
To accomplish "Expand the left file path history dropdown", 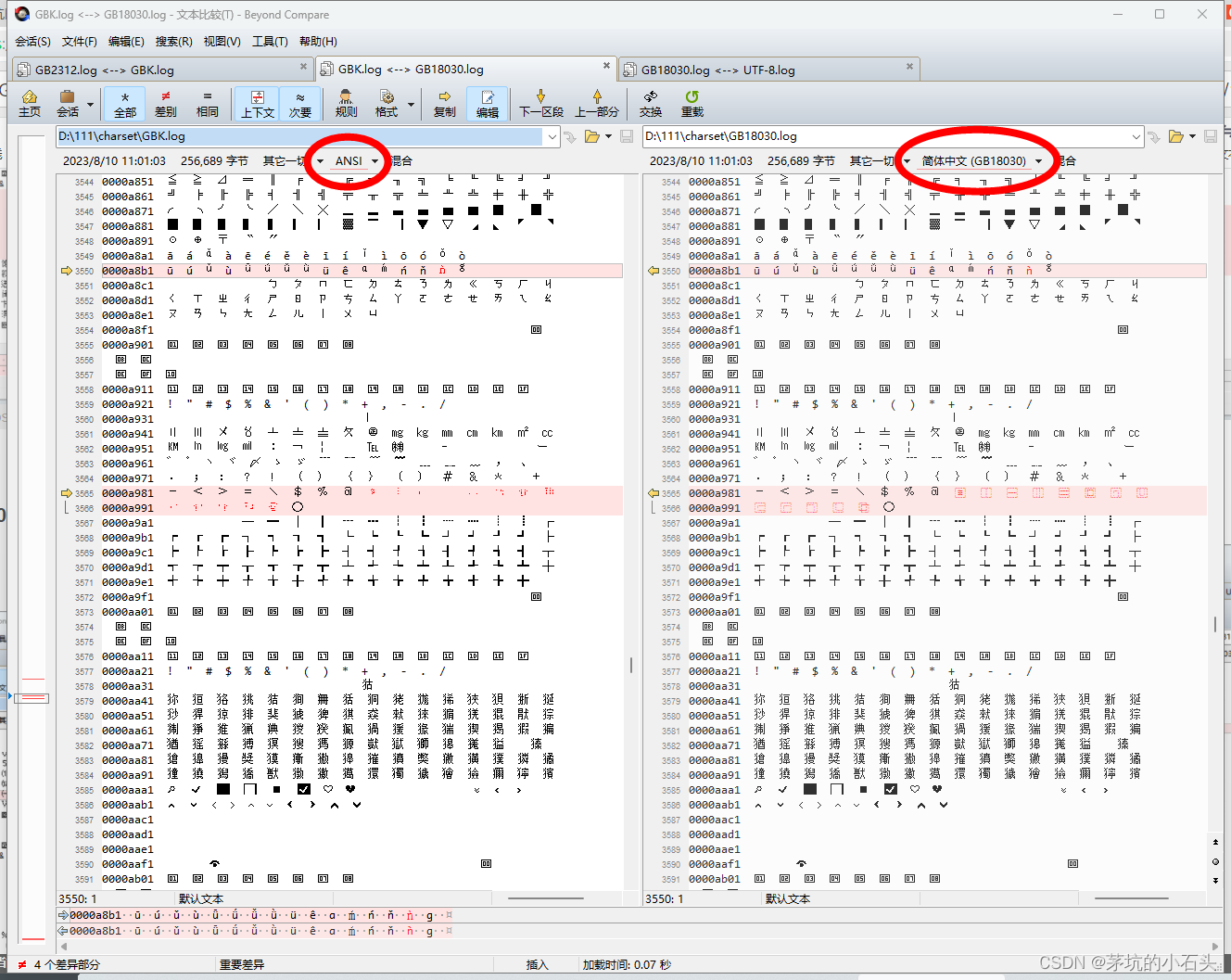I will [552, 137].
